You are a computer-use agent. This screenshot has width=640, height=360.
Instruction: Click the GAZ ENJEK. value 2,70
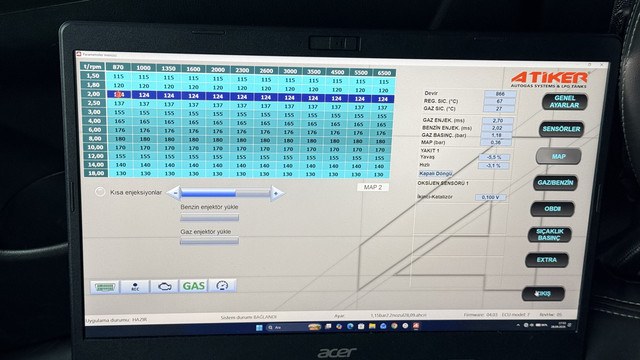point(498,120)
